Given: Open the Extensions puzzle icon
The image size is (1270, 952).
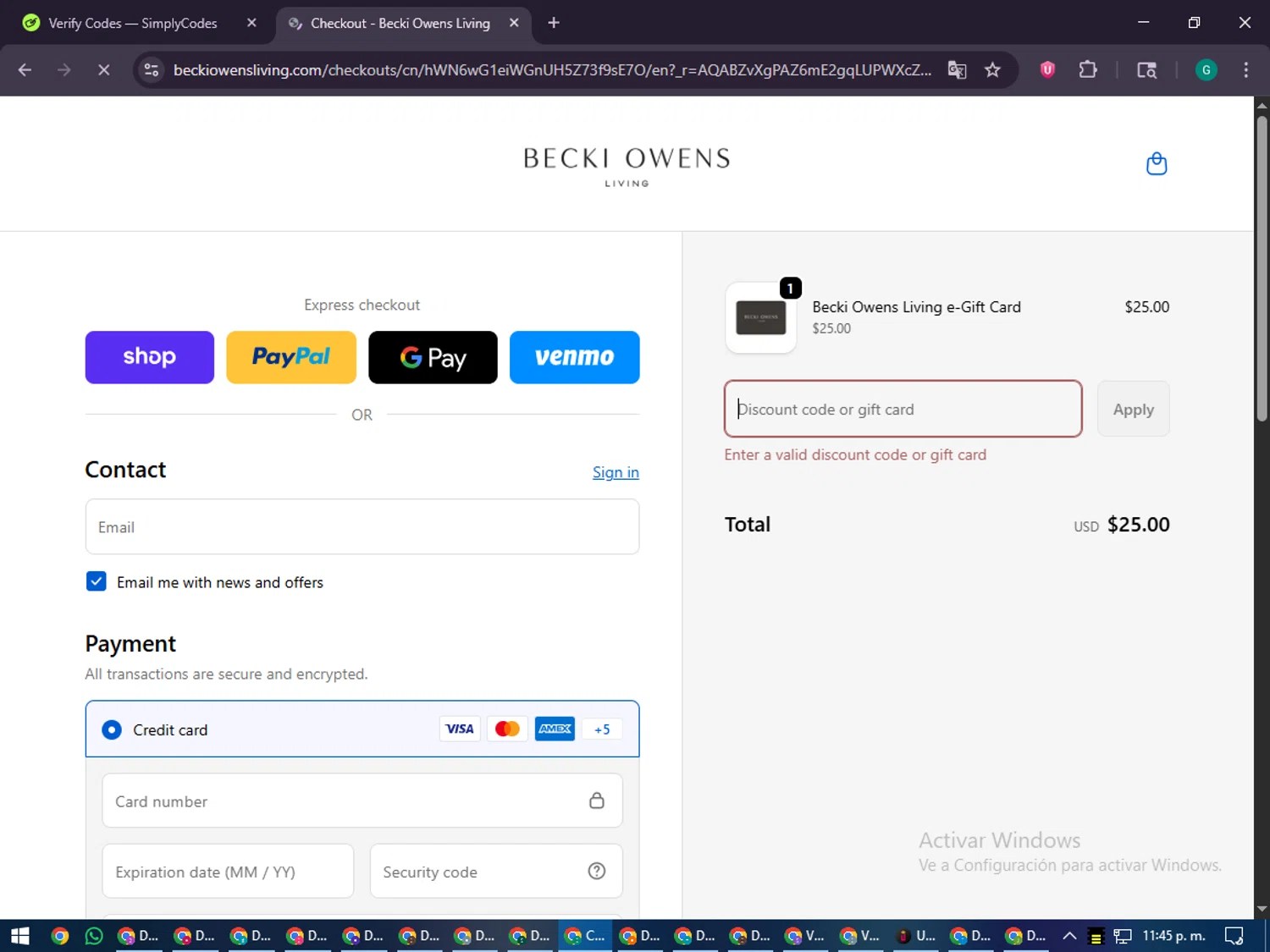Looking at the screenshot, I should (1088, 70).
